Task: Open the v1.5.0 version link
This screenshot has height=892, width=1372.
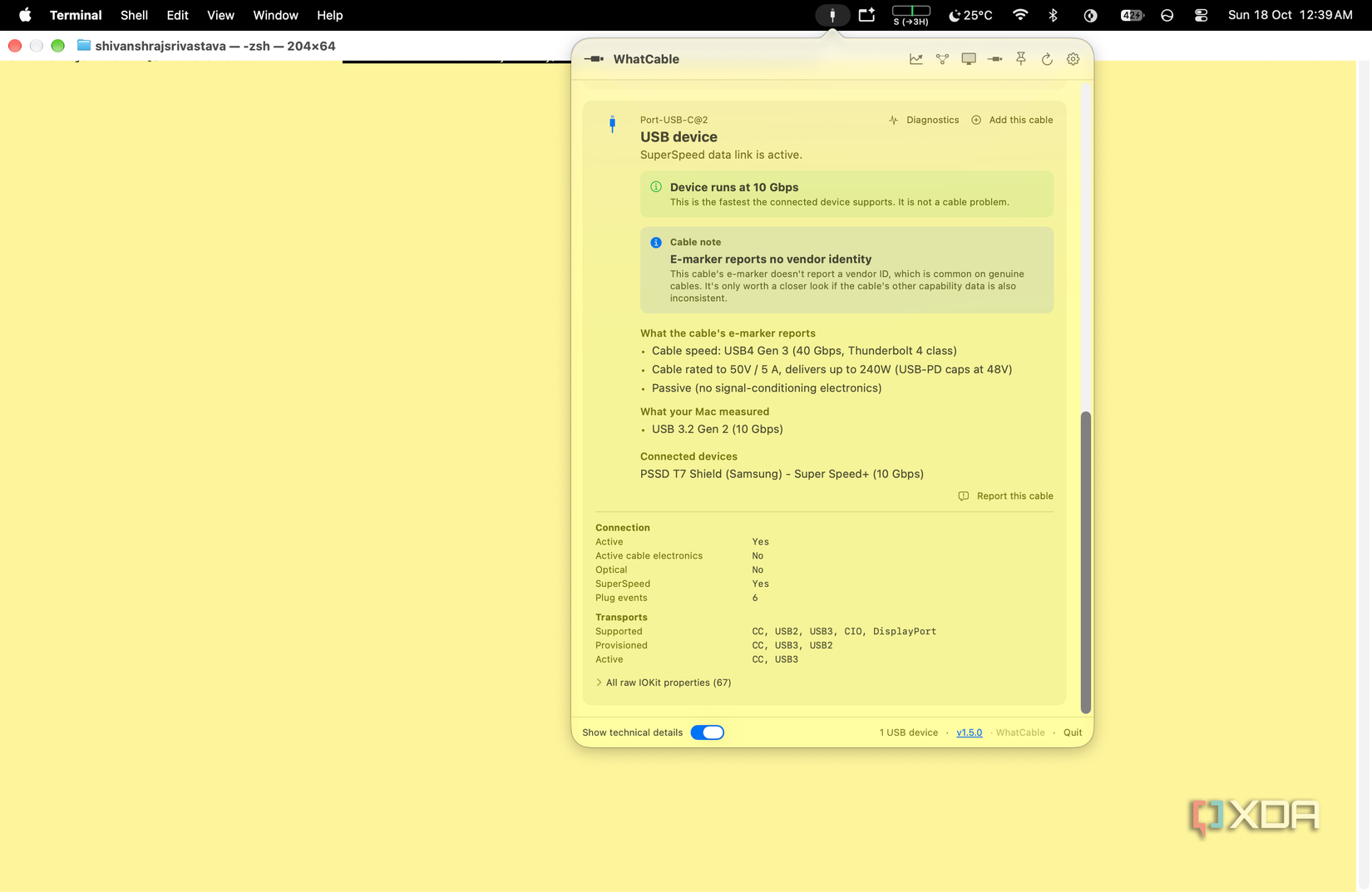Action: 970,732
